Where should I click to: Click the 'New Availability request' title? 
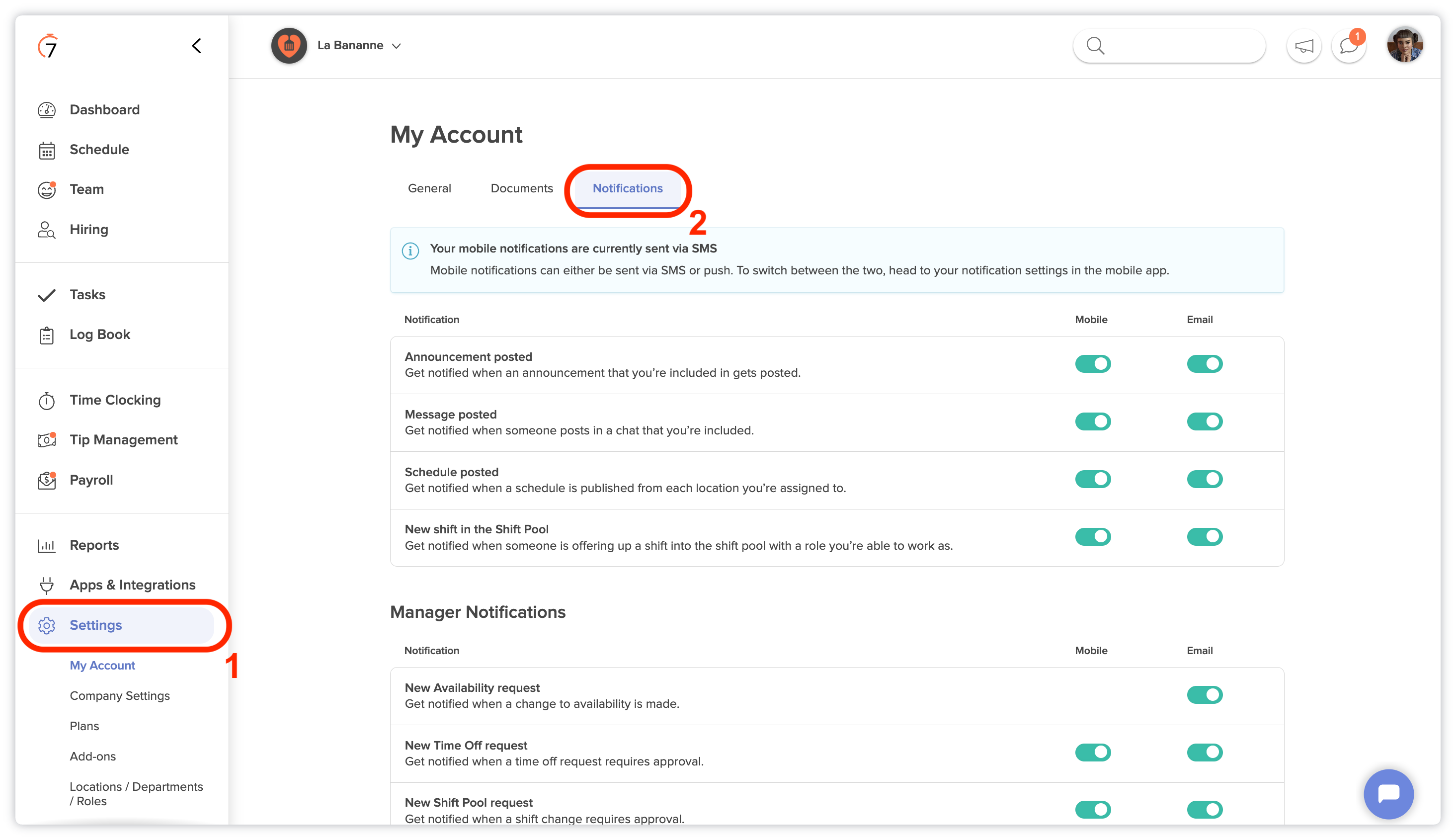(472, 688)
